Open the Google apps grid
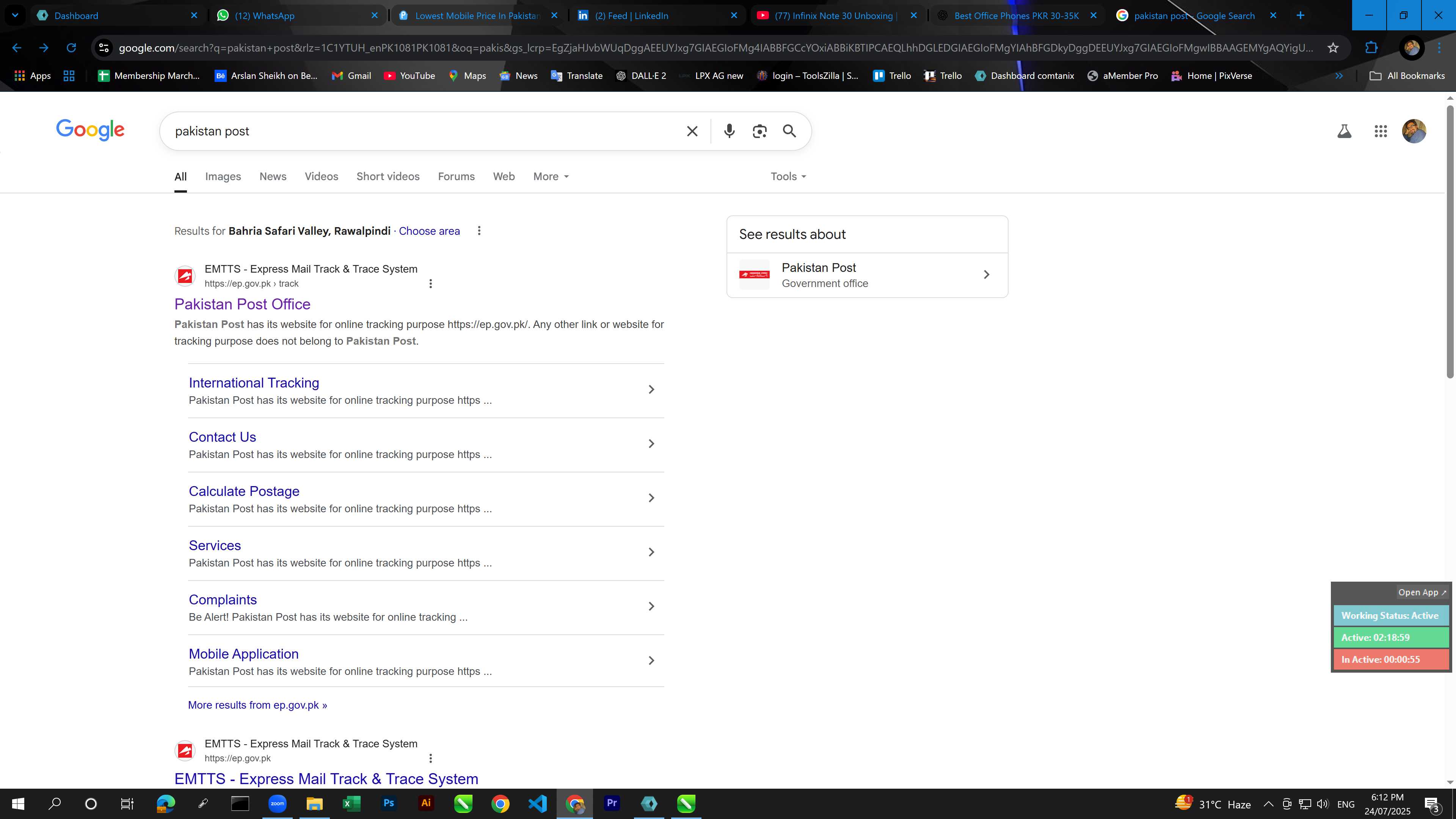The width and height of the screenshot is (1456, 819). (x=1380, y=131)
